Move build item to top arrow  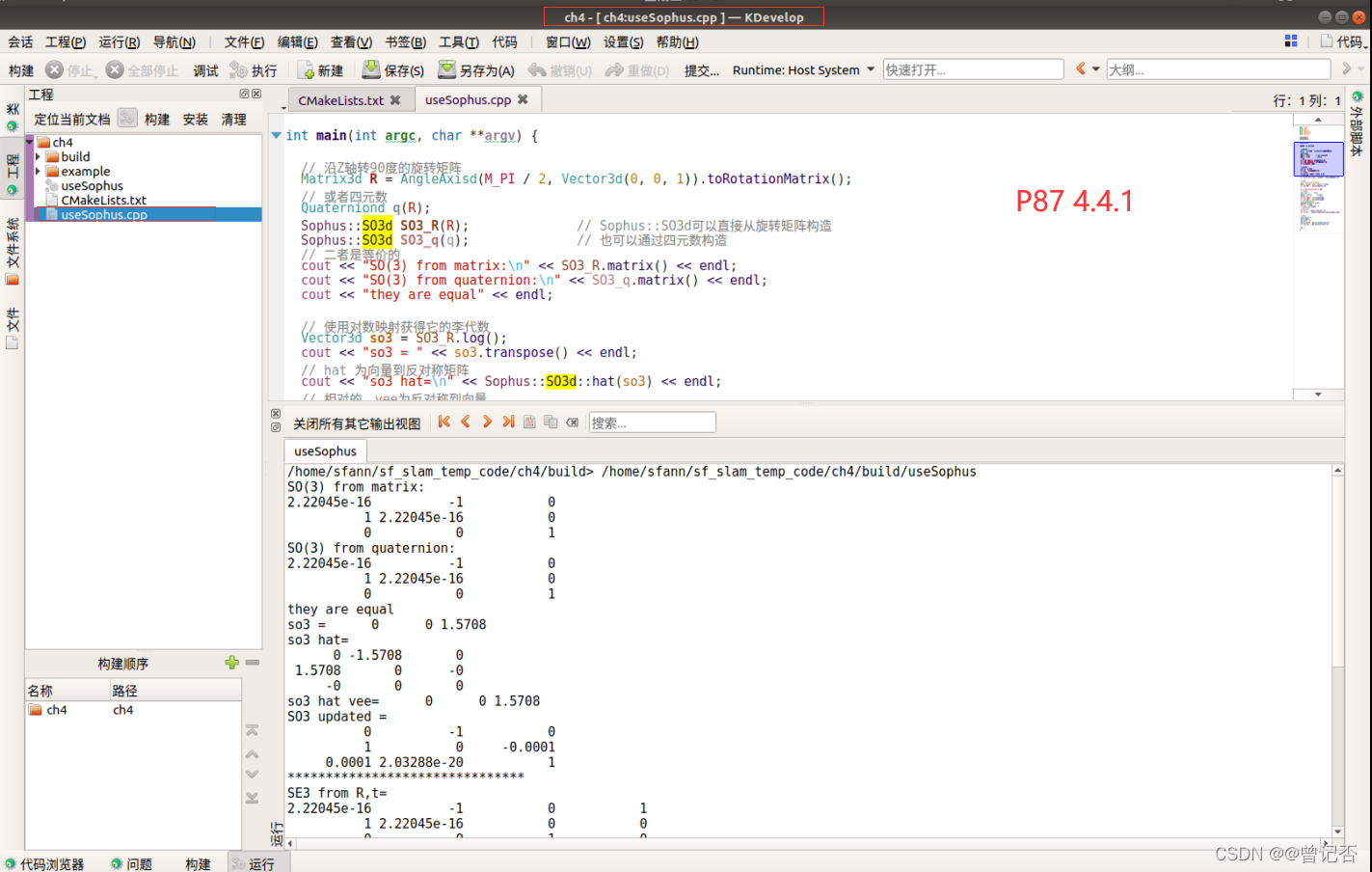click(x=252, y=730)
